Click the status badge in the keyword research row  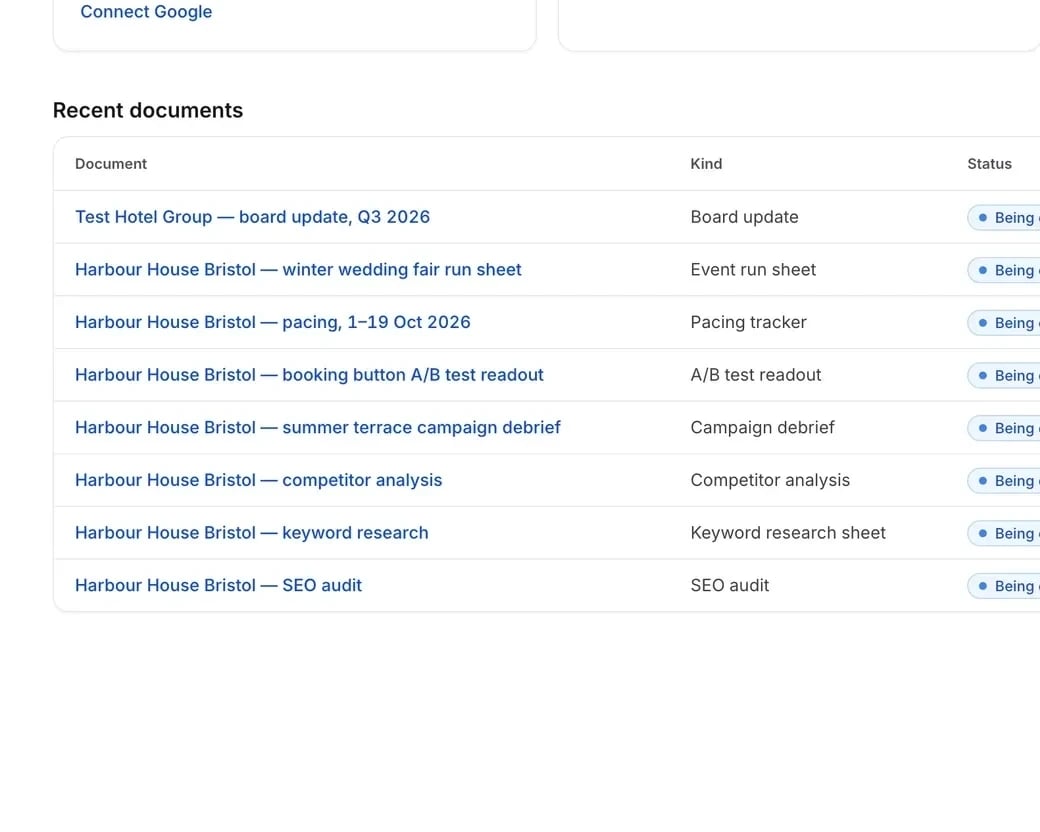[1004, 533]
